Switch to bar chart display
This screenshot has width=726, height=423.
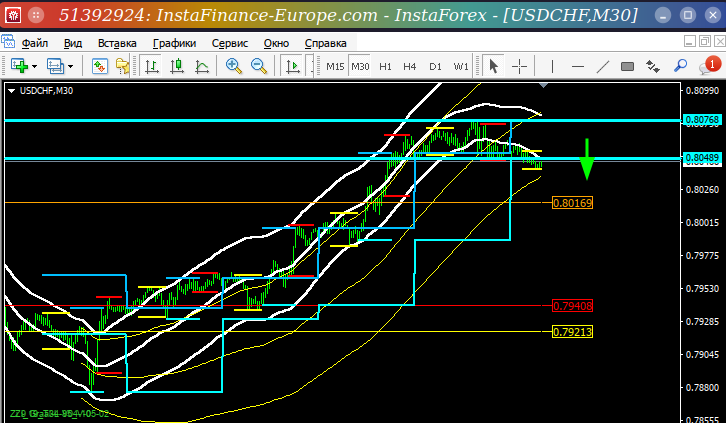point(152,66)
